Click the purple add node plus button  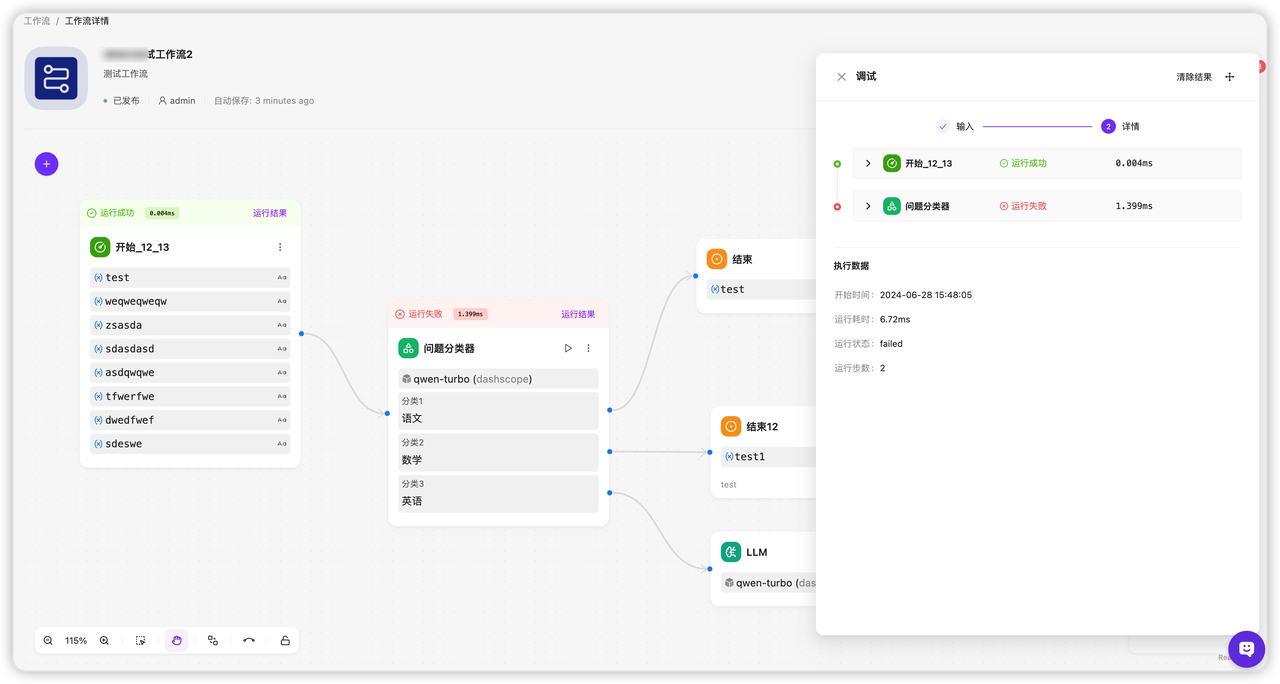click(x=47, y=164)
